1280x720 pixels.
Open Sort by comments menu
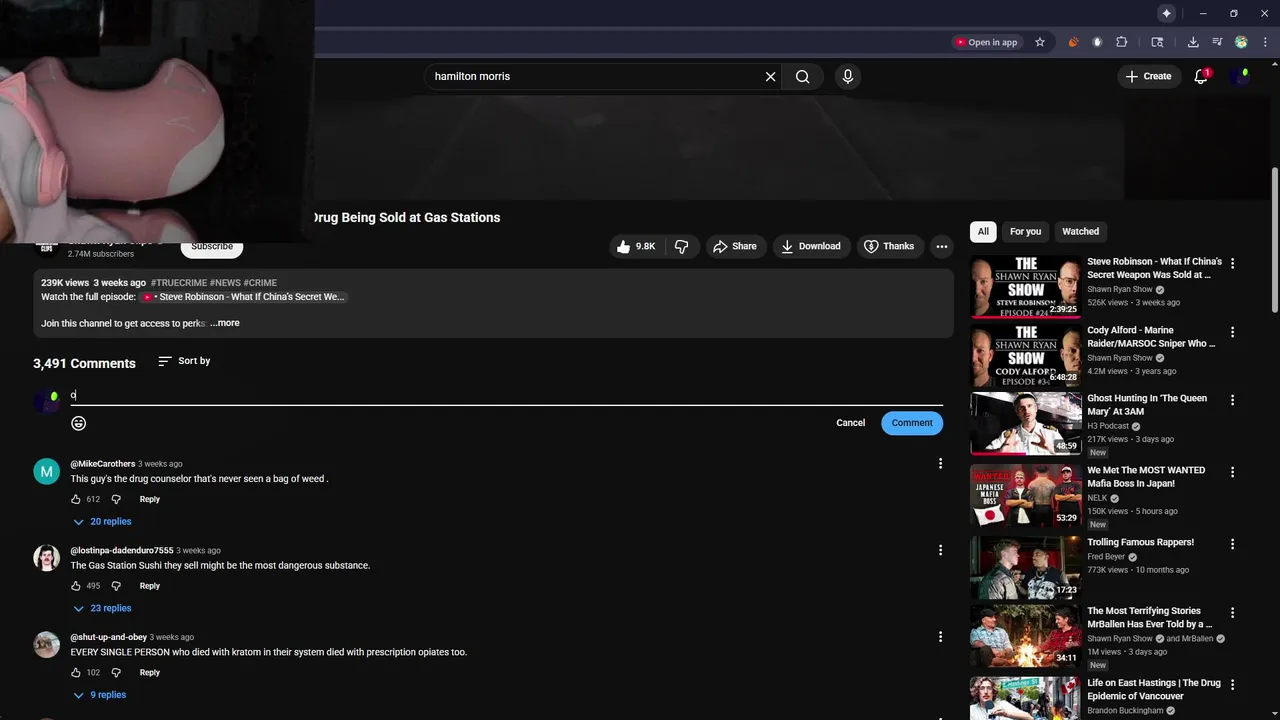tap(184, 361)
